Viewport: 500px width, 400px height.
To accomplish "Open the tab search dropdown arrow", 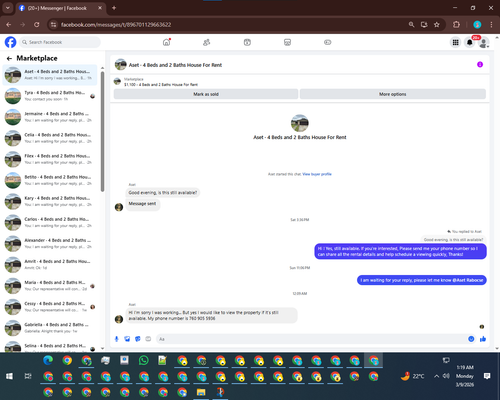I will point(7,8).
